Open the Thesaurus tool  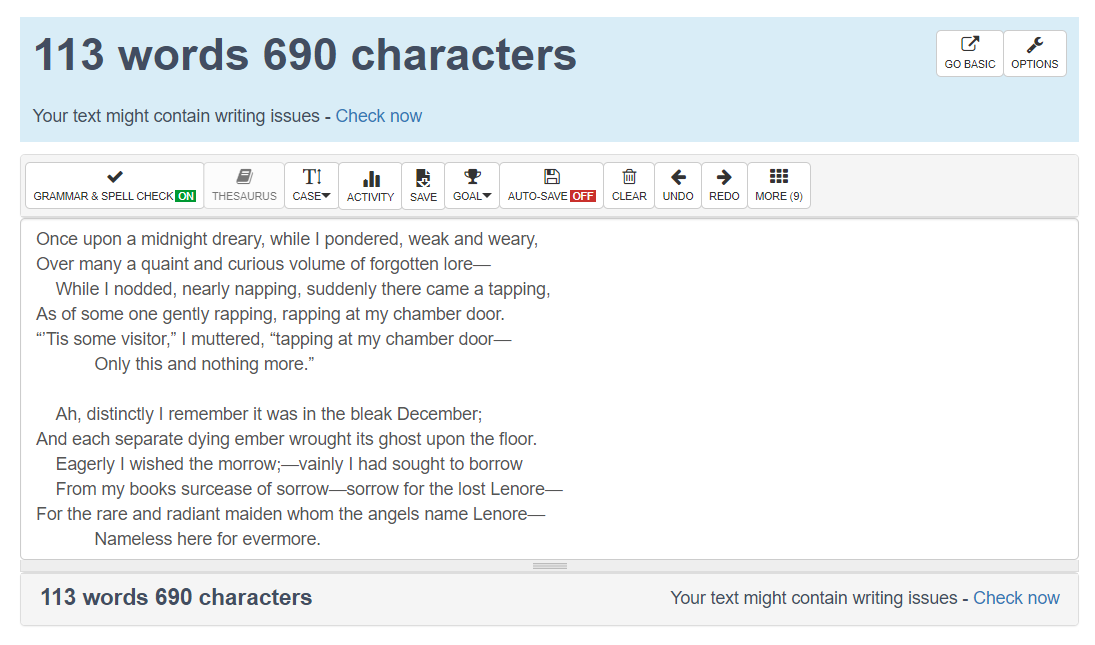pos(244,186)
